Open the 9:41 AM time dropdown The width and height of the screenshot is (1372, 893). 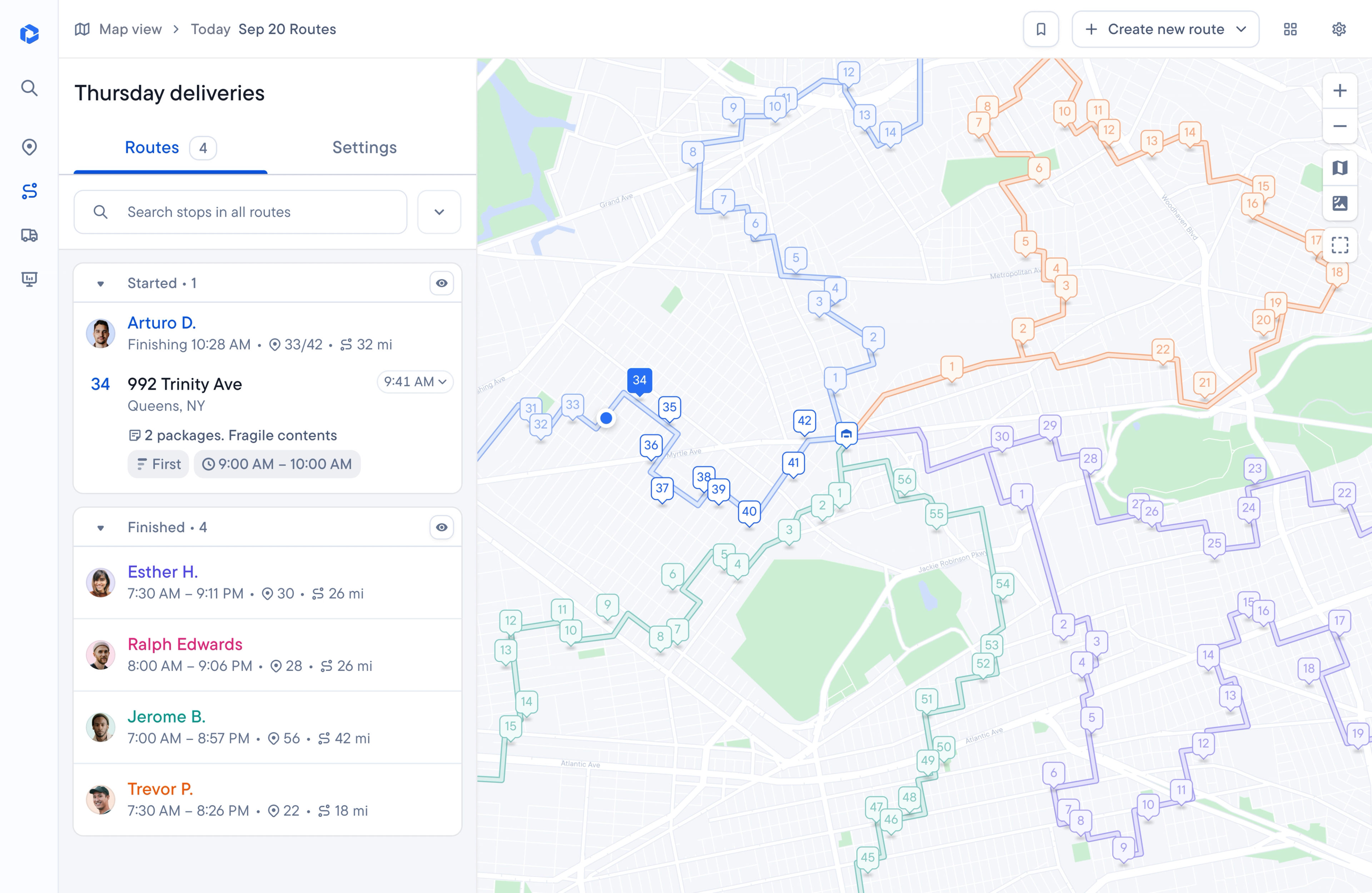pos(415,381)
